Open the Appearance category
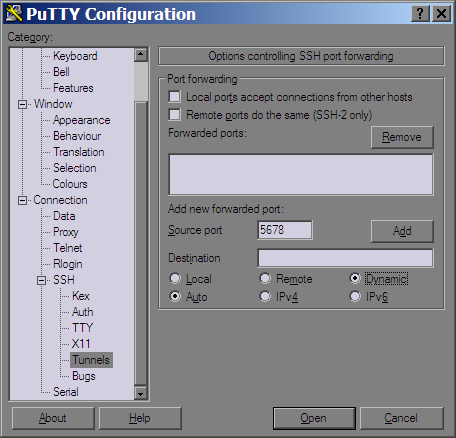The height and width of the screenshot is (438, 456). tap(82, 120)
